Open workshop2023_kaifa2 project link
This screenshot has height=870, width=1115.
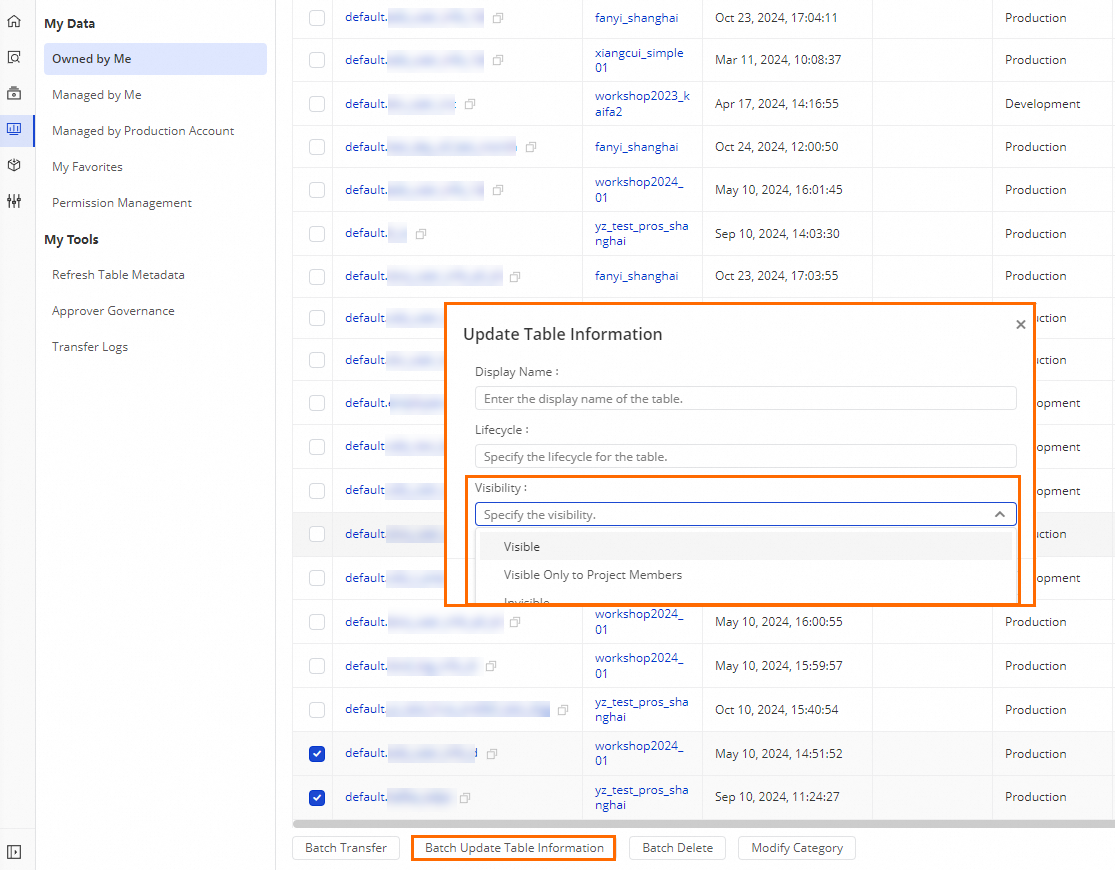click(x=641, y=104)
